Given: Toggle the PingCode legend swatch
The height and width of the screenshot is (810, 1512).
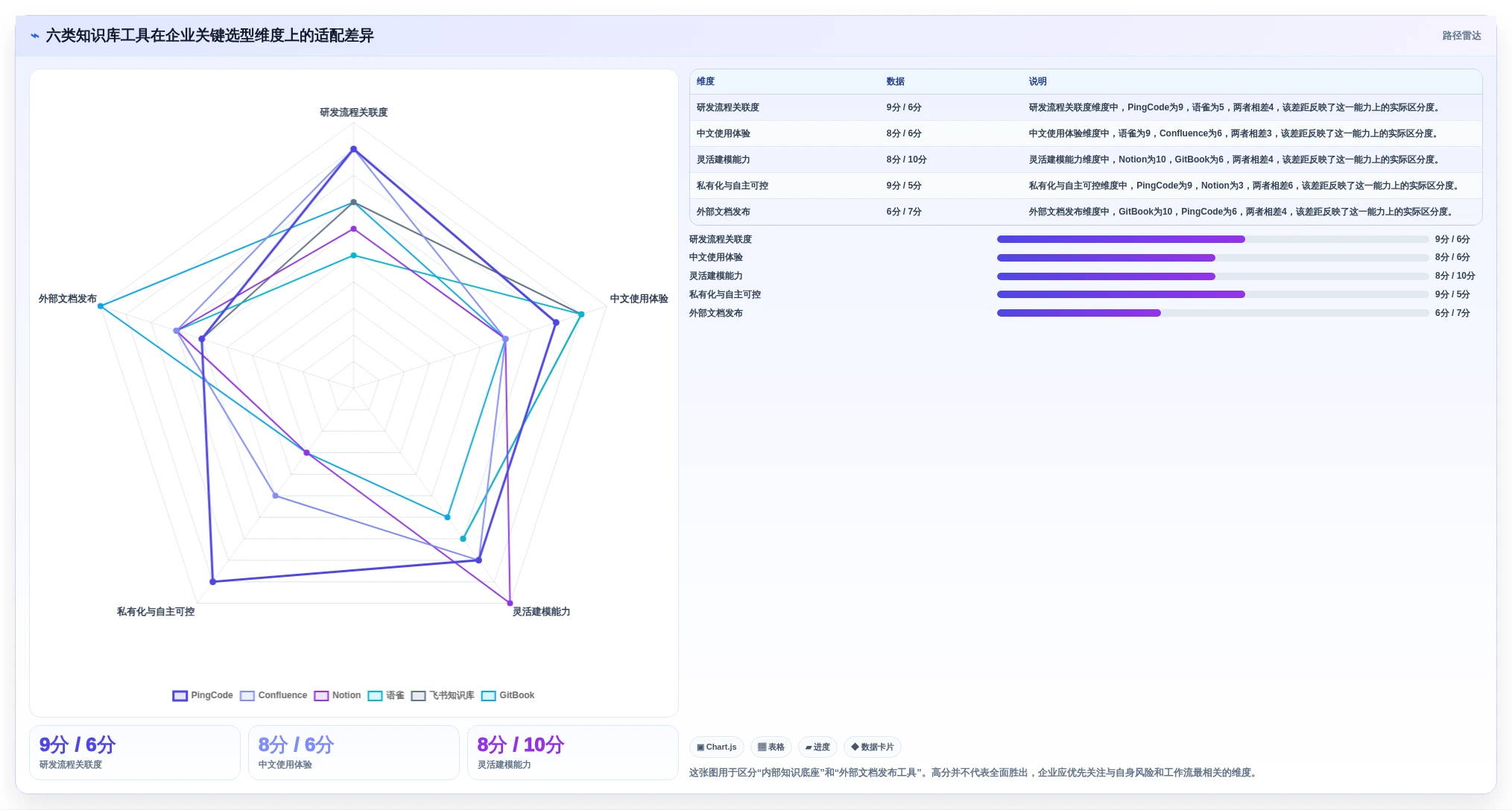Looking at the screenshot, I should point(180,695).
